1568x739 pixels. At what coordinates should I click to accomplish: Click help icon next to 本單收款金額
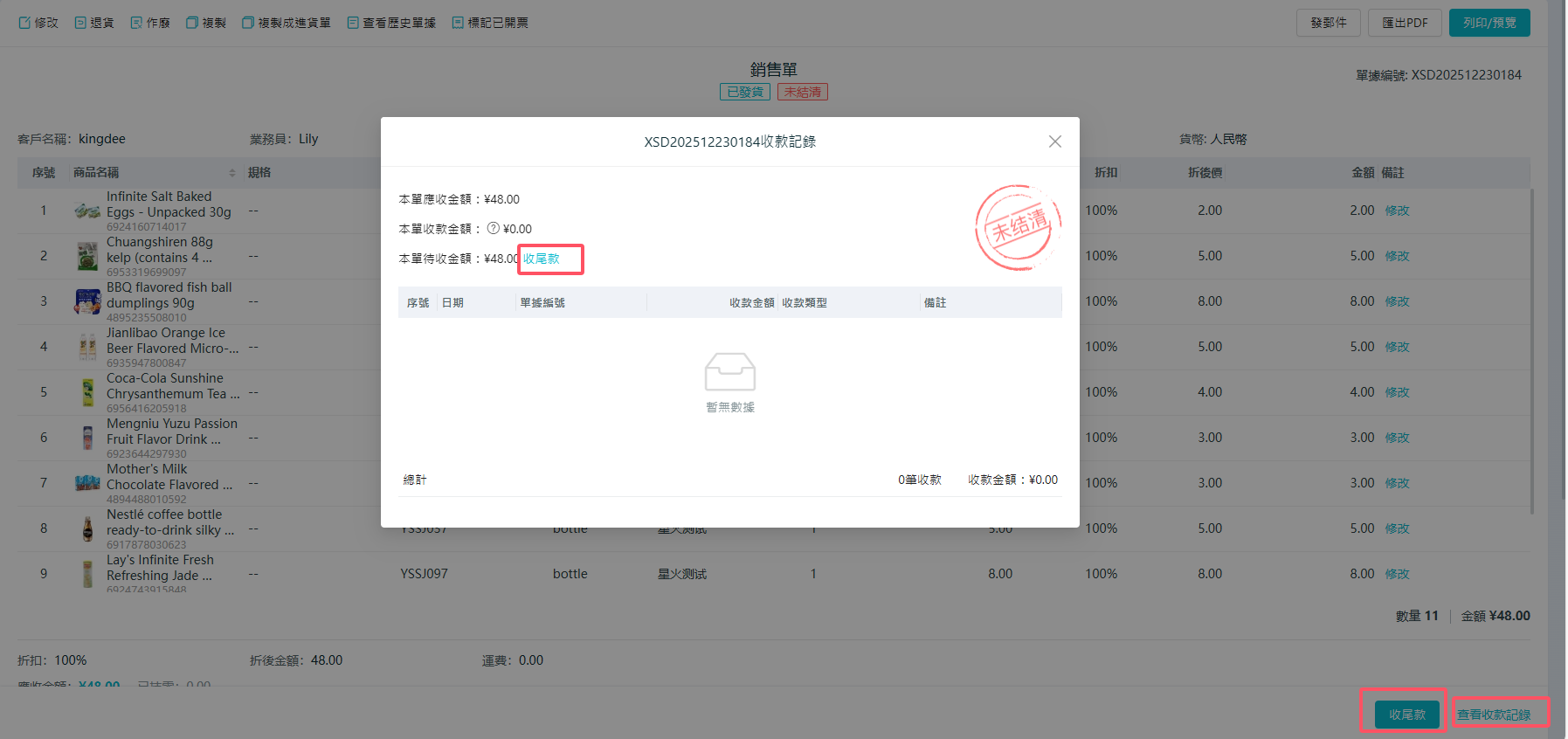[x=494, y=229]
